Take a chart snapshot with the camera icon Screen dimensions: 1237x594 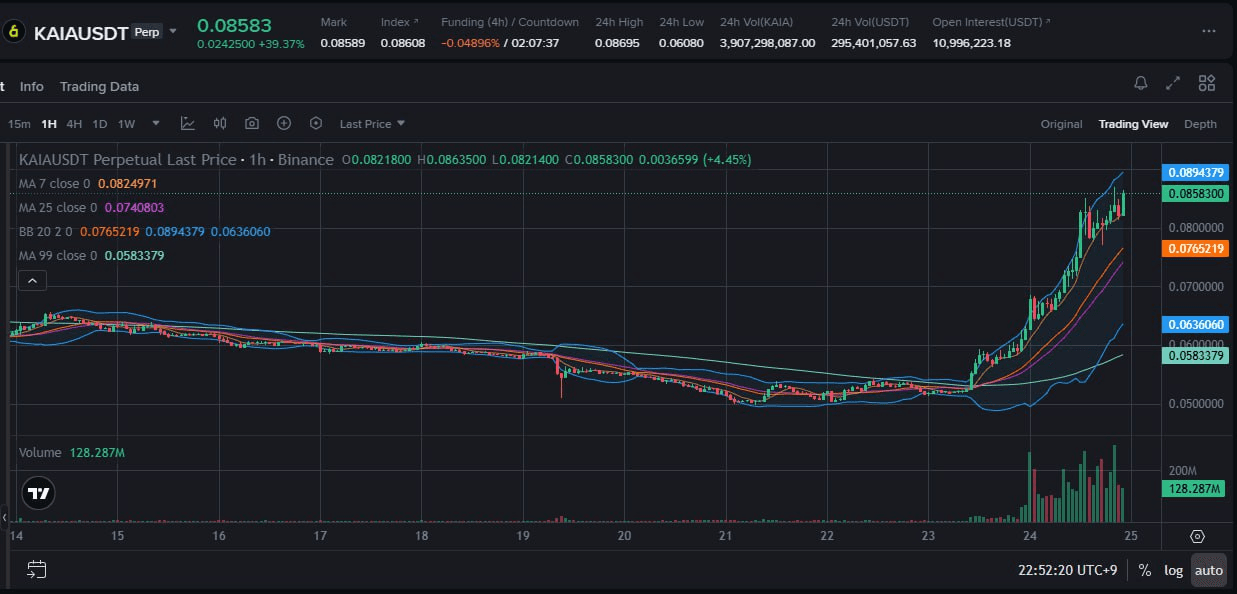point(251,123)
